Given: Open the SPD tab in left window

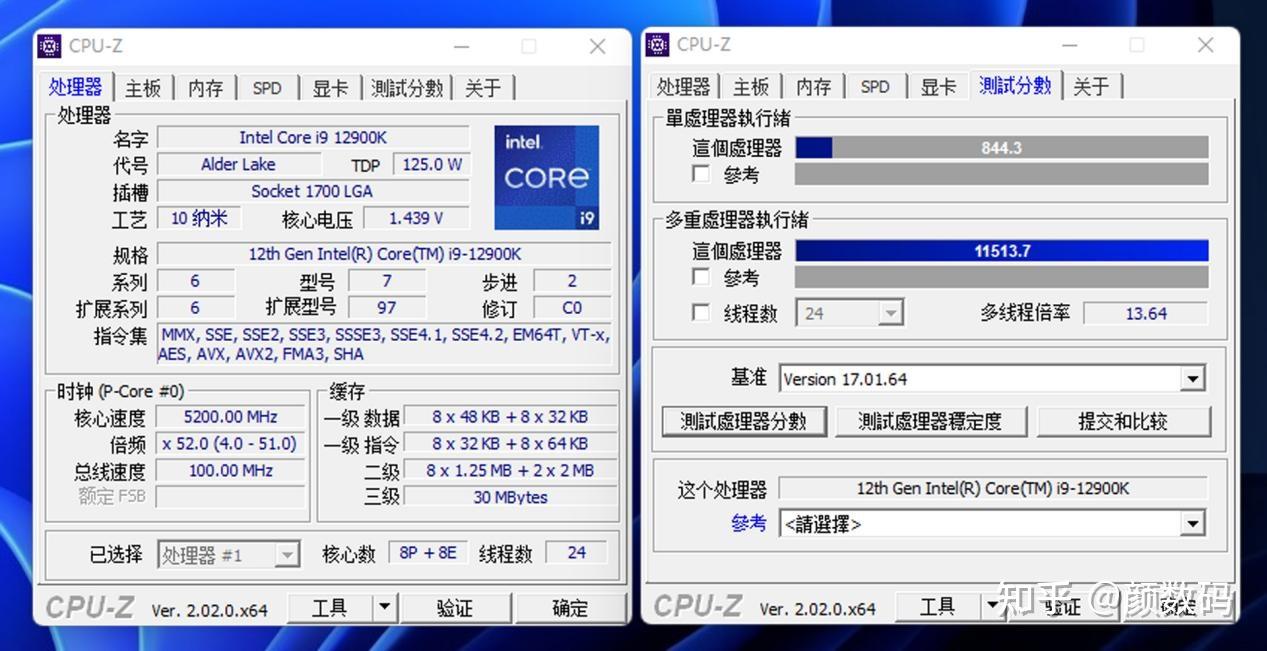Looking at the screenshot, I should (x=266, y=87).
